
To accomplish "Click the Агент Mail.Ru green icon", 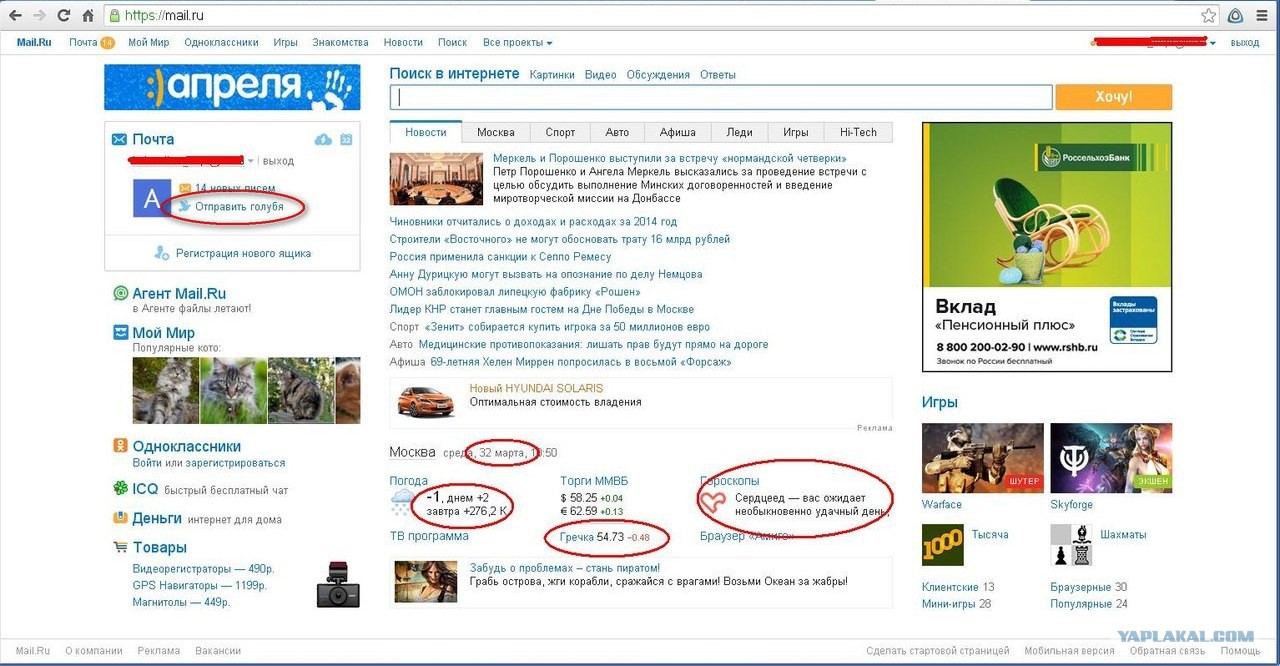I will click(x=121, y=293).
